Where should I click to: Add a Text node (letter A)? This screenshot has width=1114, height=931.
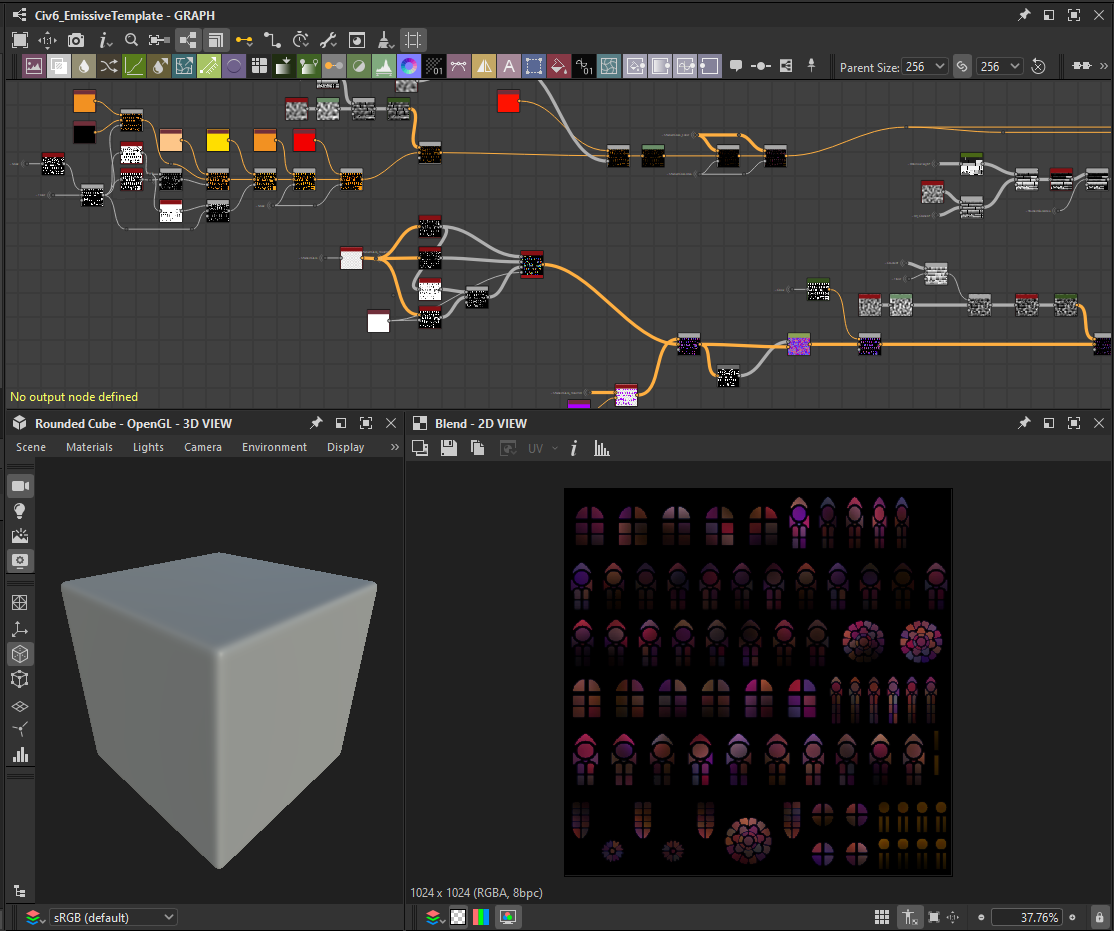click(x=509, y=66)
